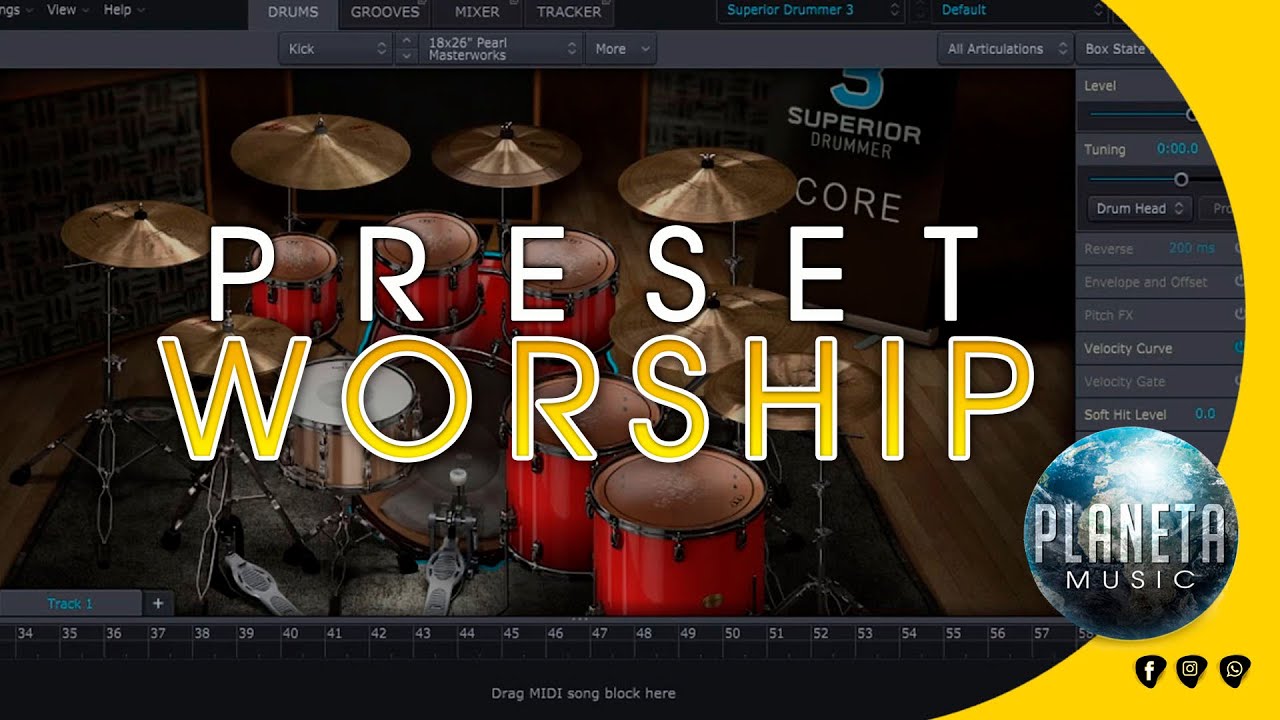Select the far-left crash cymbal on stand
The height and width of the screenshot is (720, 1280).
[137, 232]
